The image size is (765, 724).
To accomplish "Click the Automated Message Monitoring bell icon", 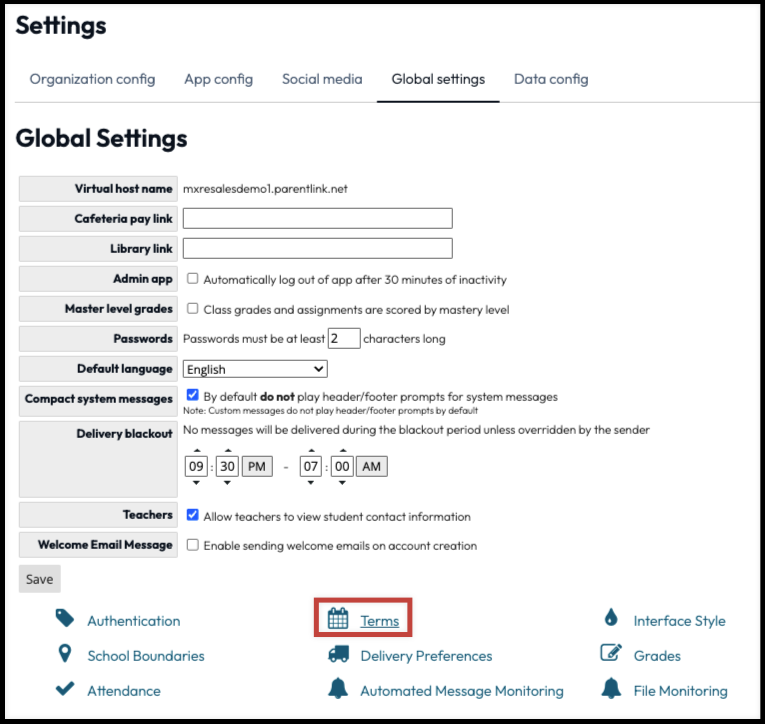I will pos(338,689).
